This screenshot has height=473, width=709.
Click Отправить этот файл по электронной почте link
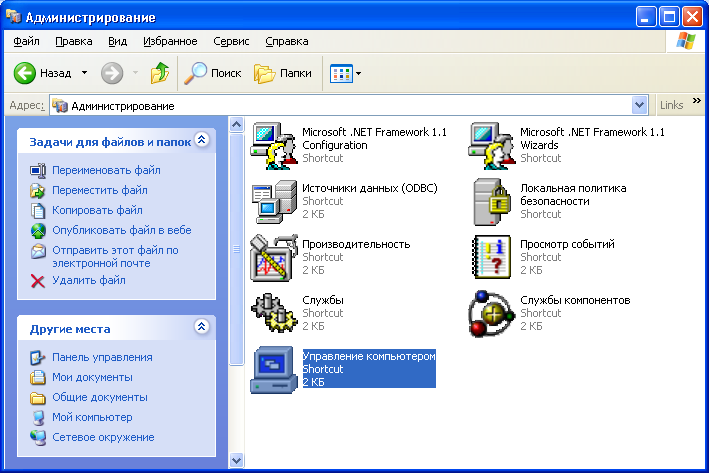click(115, 257)
